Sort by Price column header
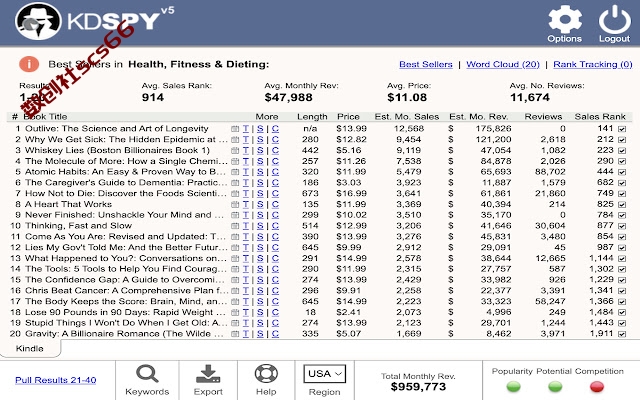640x400 pixels. (x=348, y=117)
